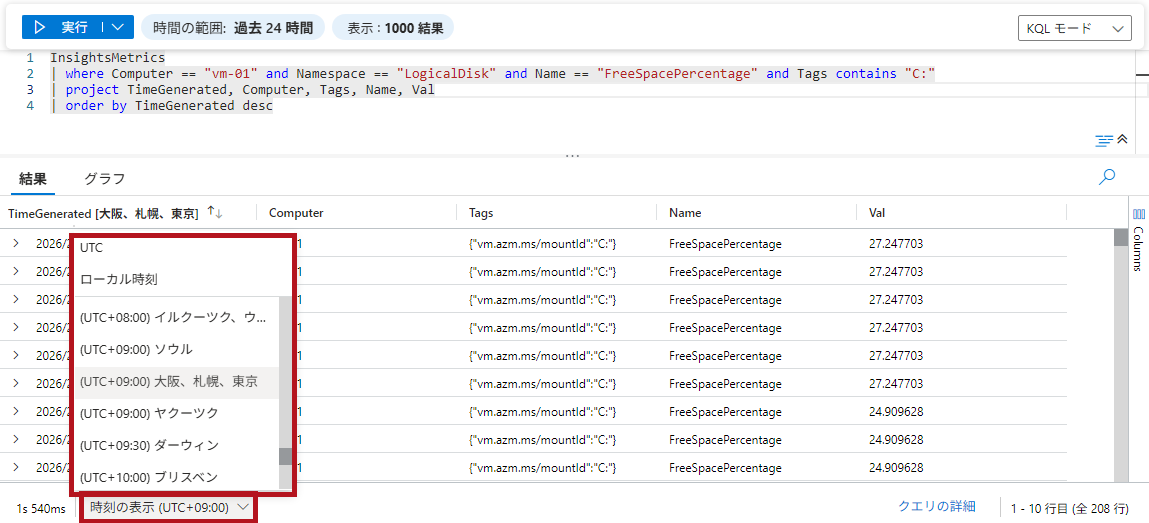This screenshot has height=523, width=1149.
Task: Open the クエリの詳細 link
Action: tap(936, 507)
